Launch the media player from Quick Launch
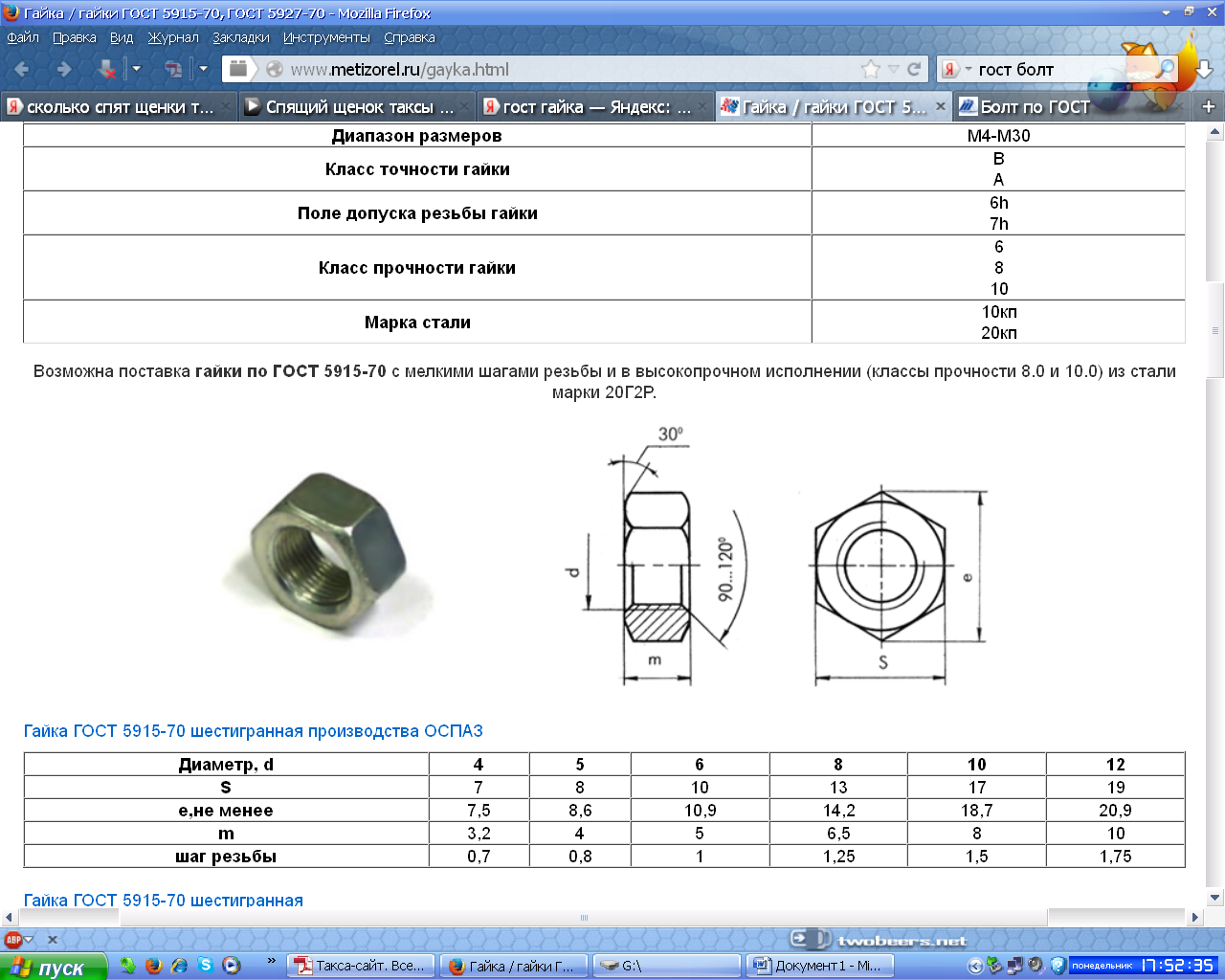Screen dimensions: 1225x980 pyautogui.click(x=231, y=966)
